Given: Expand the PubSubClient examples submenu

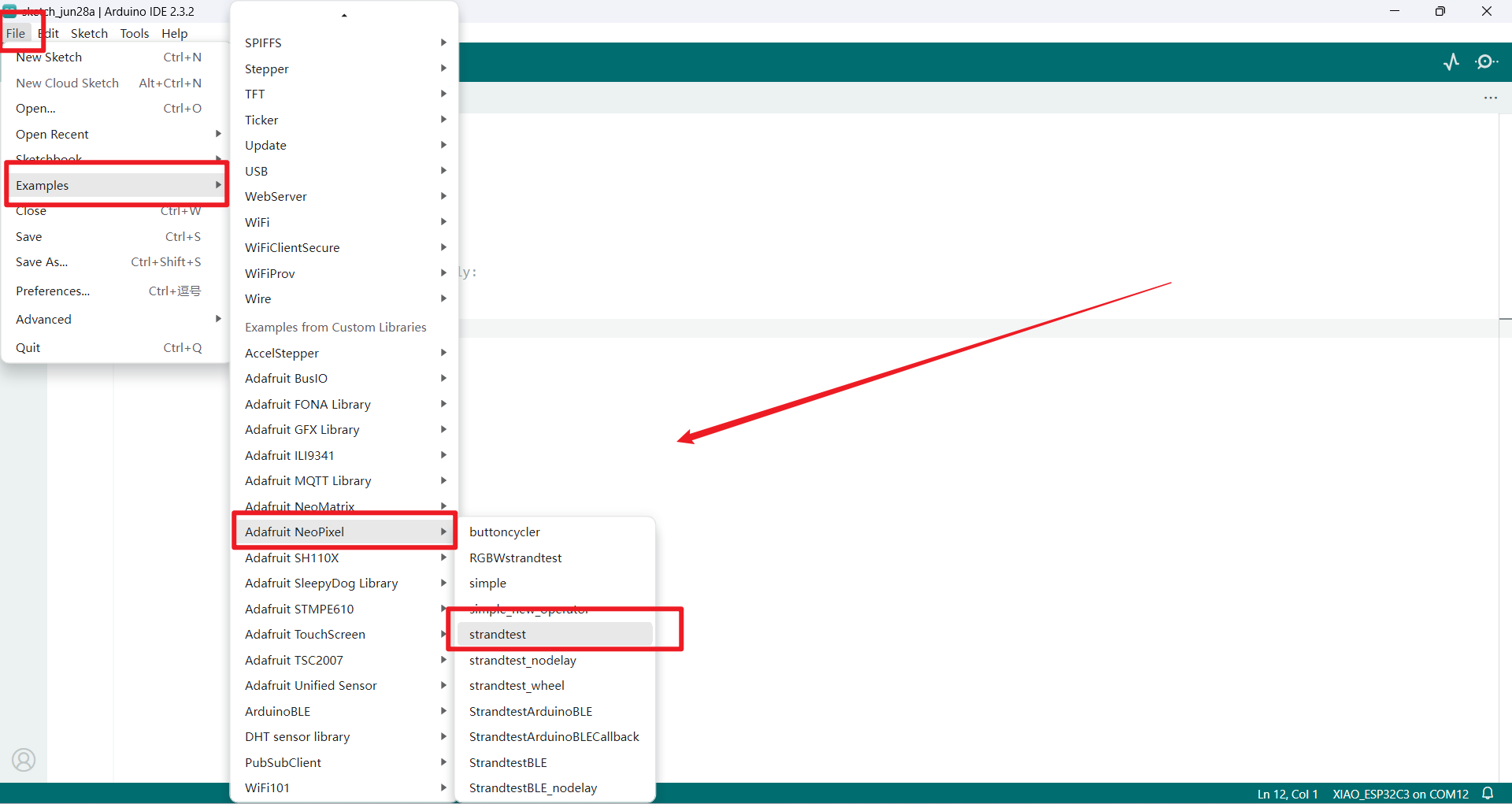Looking at the screenshot, I should pyautogui.click(x=344, y=762).
